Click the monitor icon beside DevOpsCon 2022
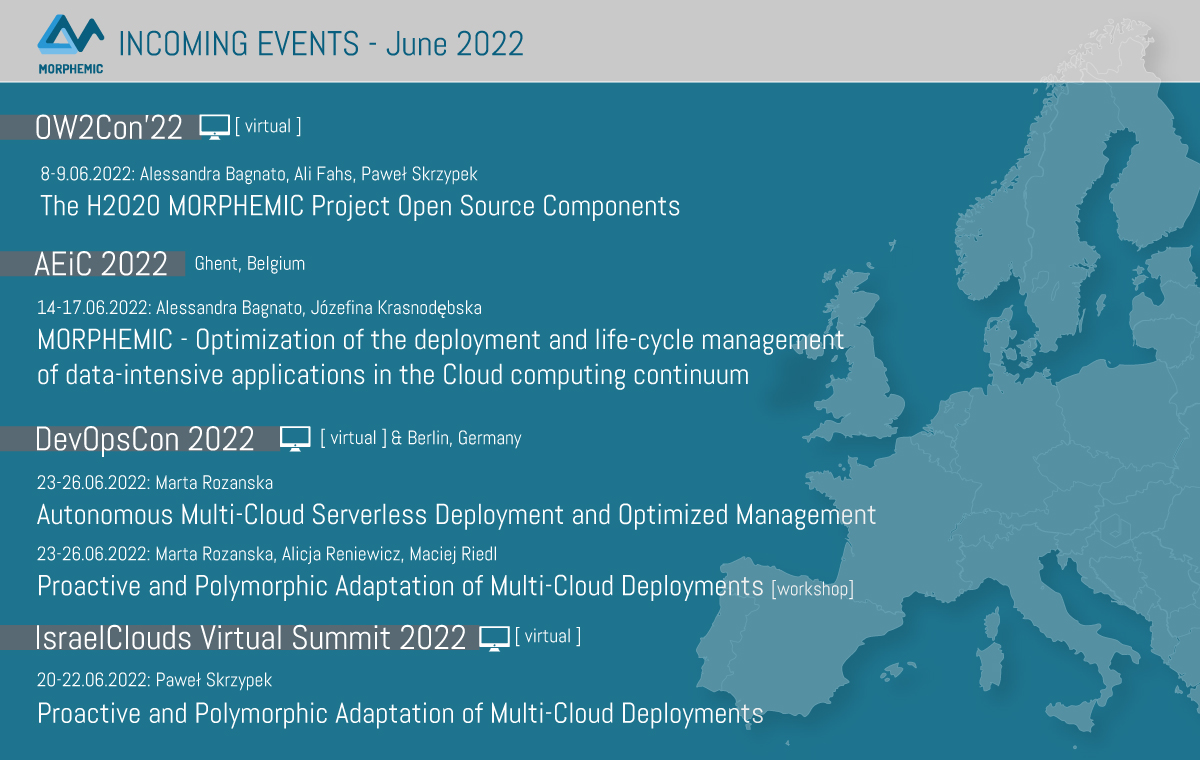 click(x=295, y=439)
